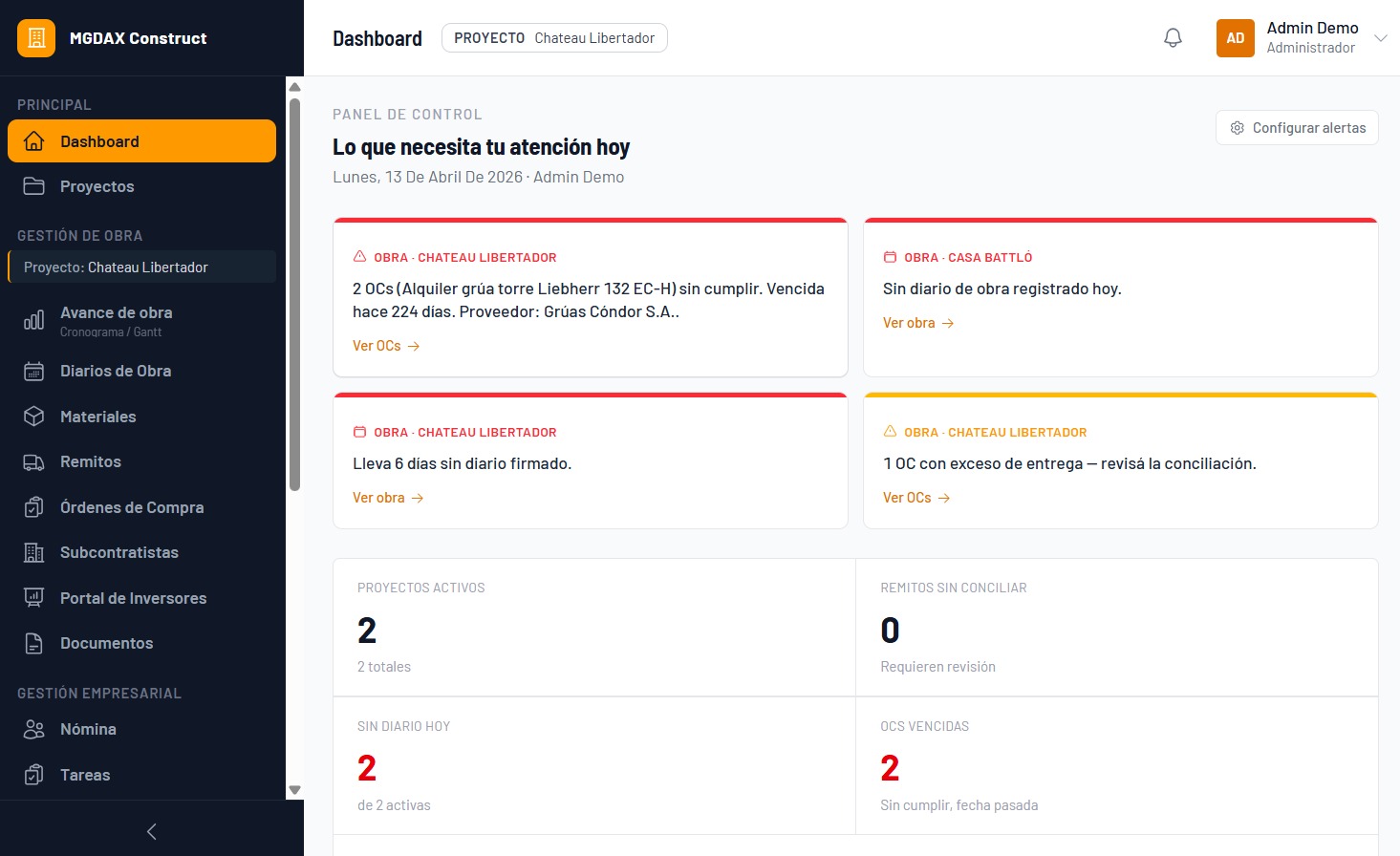Click the sidebar scrollbar down arrow
The width and height of the screenshot is (1400, 856).
click(294, 790)
